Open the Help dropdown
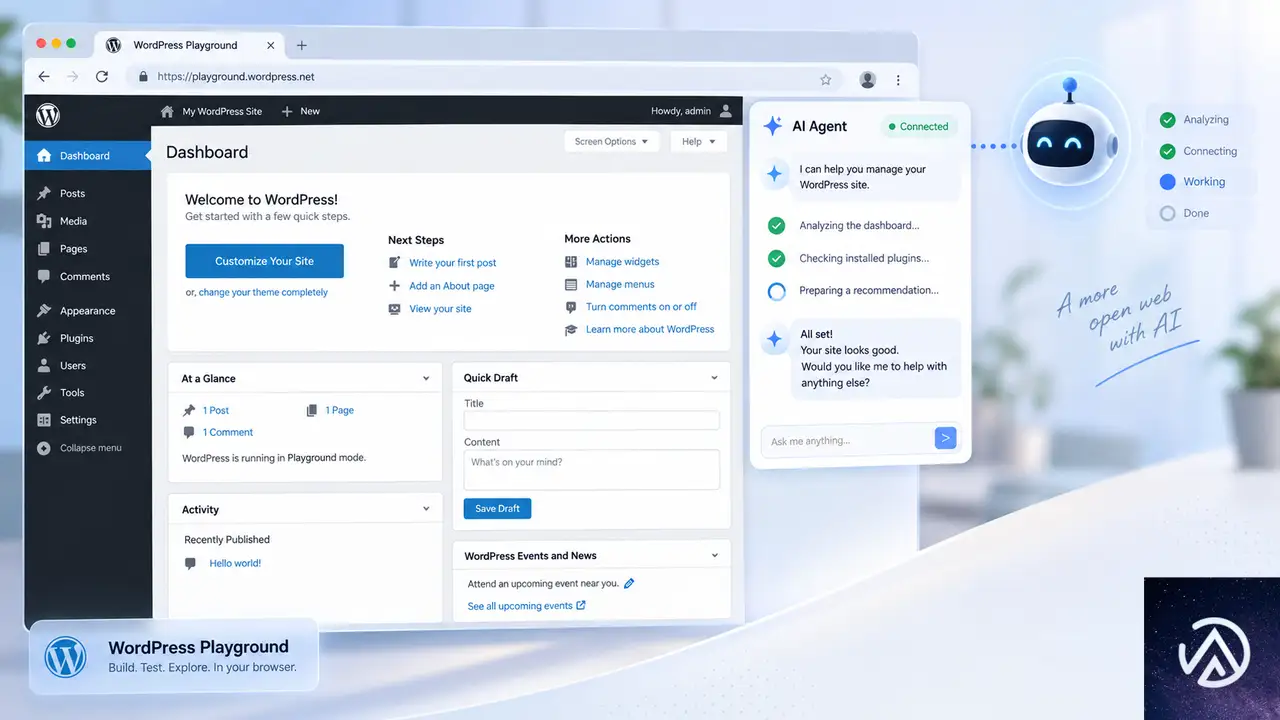The width and height of the screenshot is (1280, 720). pos(698,142)
